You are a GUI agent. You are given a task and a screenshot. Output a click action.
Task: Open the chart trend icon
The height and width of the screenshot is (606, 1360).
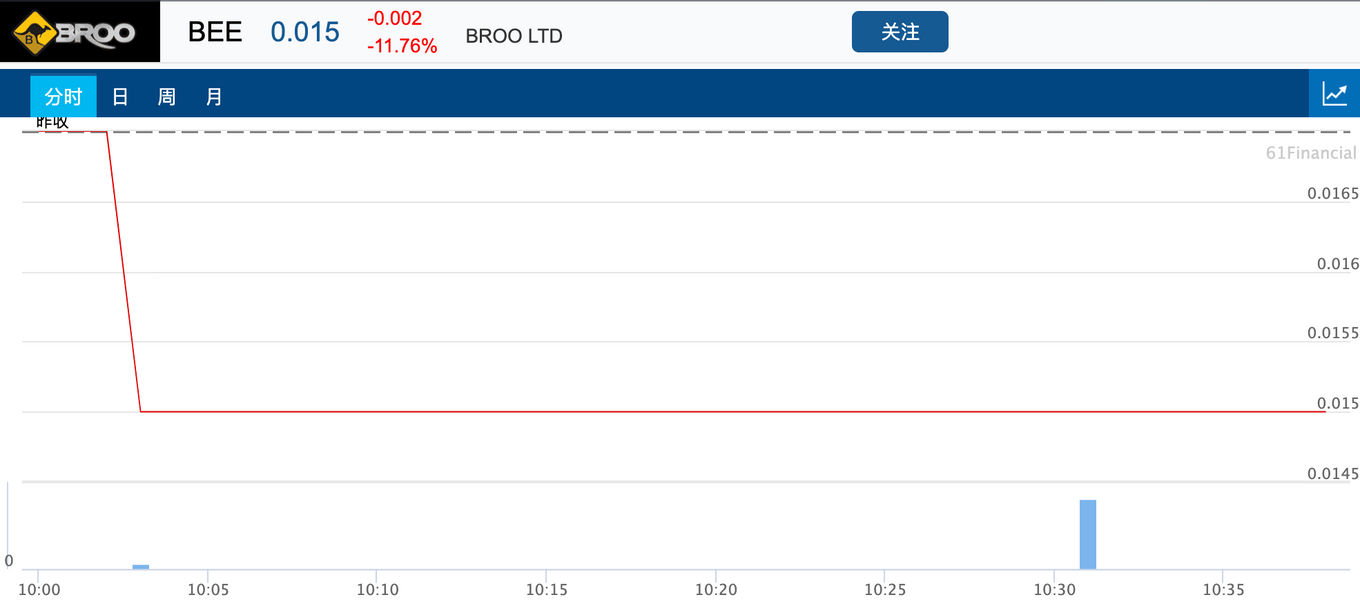tap(1335, 94)
